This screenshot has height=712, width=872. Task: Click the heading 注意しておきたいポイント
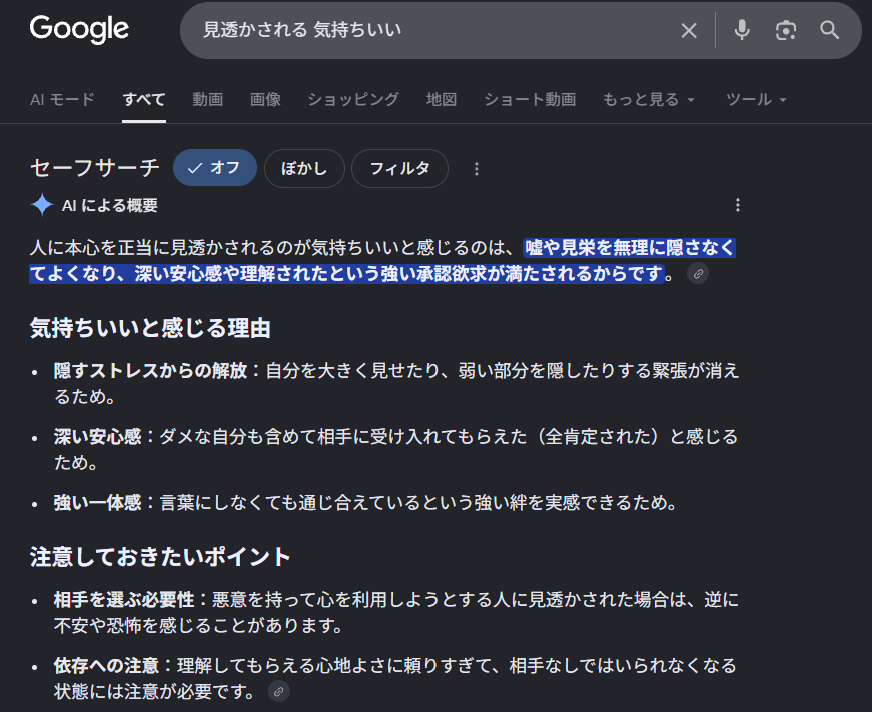click(x=160, y=557)
